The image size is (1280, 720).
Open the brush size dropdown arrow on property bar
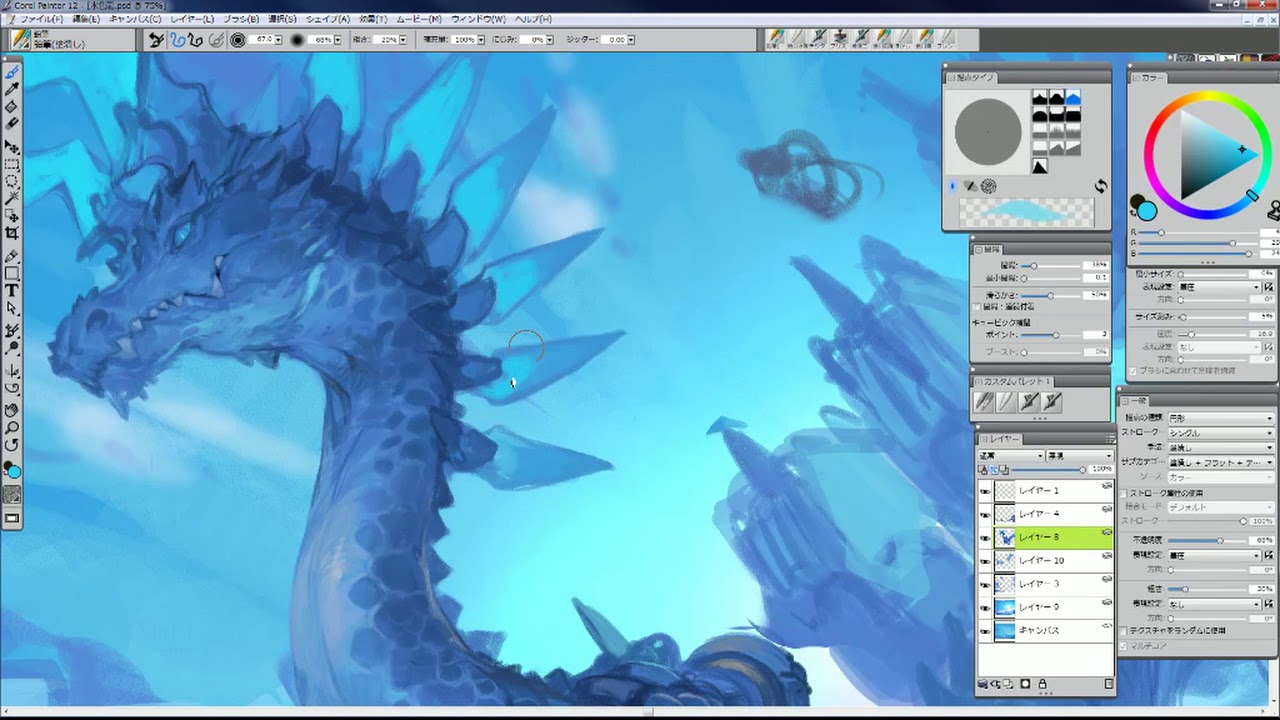tap(280, 40)
